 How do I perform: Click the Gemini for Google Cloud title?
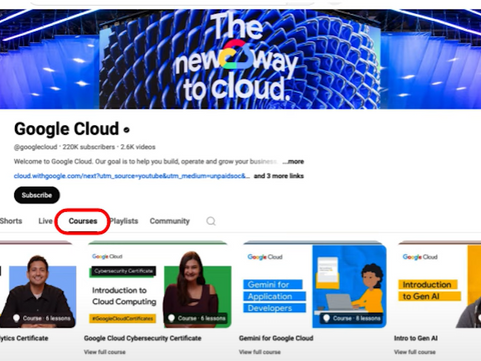276,338
